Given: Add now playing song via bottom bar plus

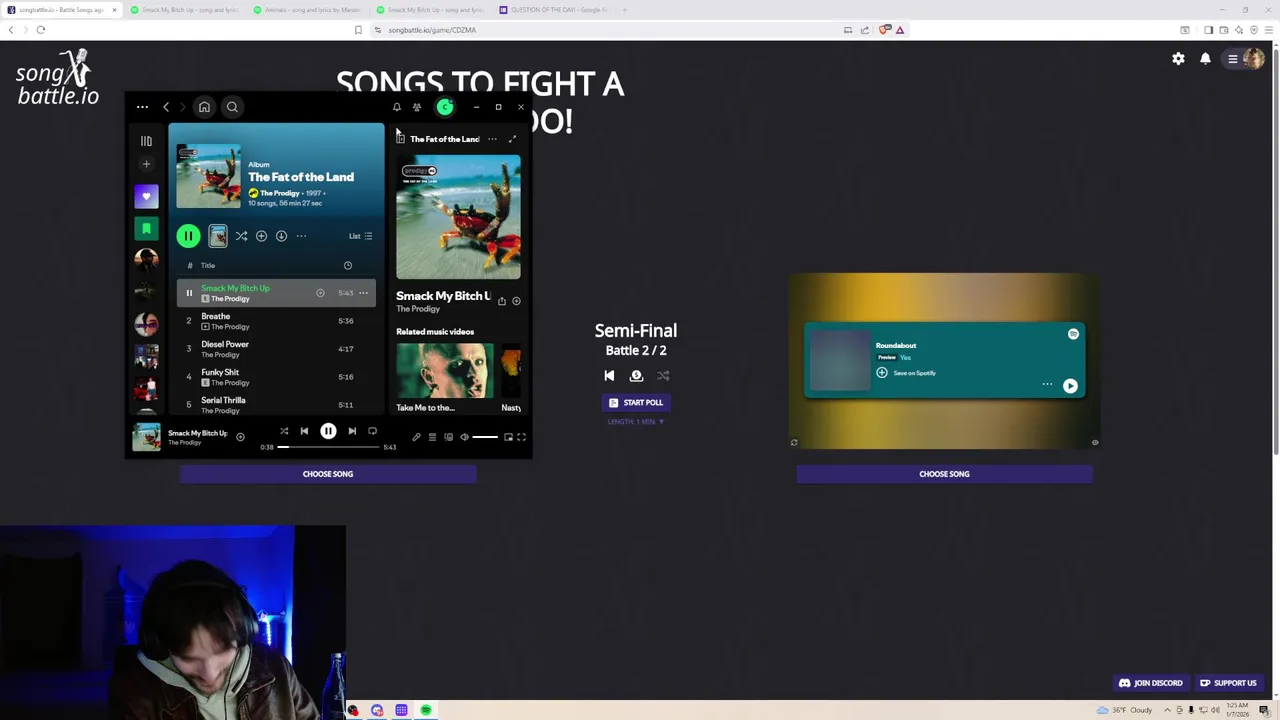Looking at the screenshot, I should 240,437.
